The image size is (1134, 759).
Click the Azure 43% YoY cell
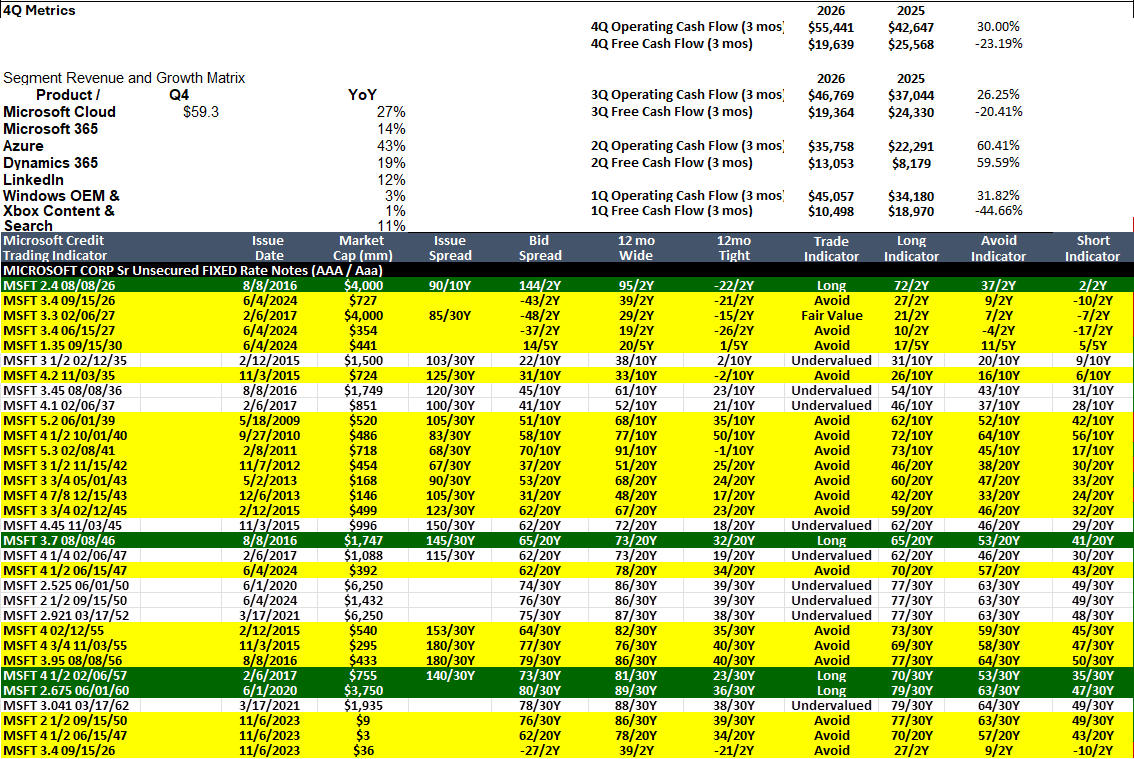tap(391, 146)
